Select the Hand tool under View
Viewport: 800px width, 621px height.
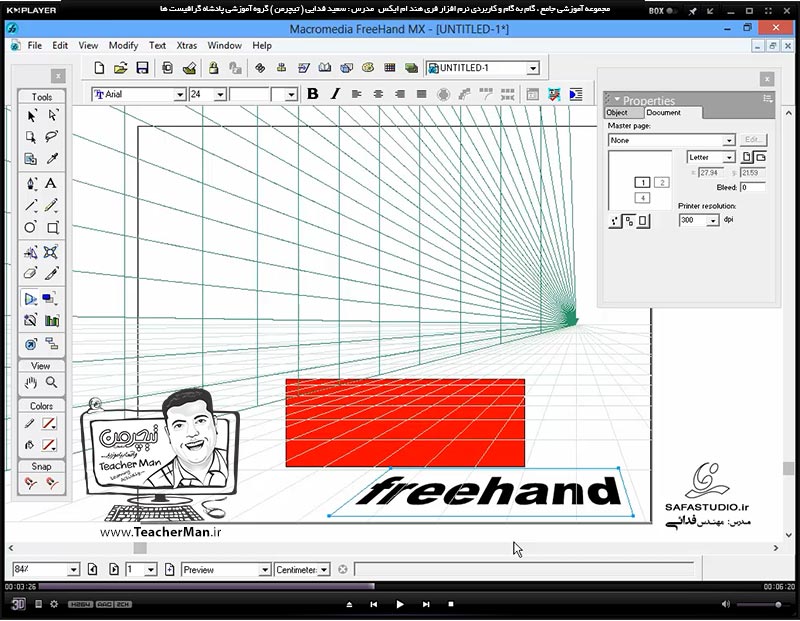[30, 382]
